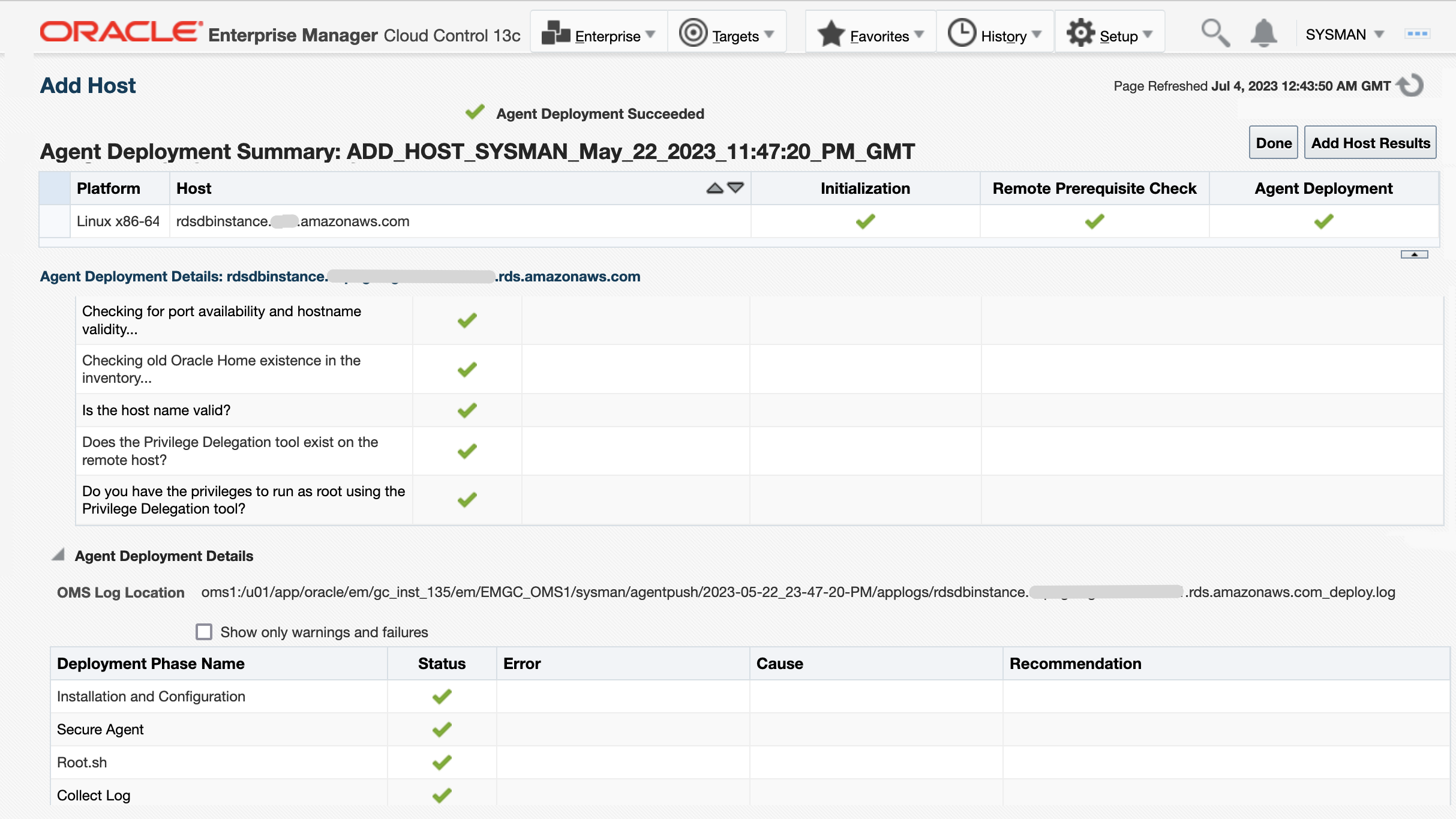Sort Host column descending arrow
Image resolution: width=1456 pixels, height=819 pixels.
[735, 188]
